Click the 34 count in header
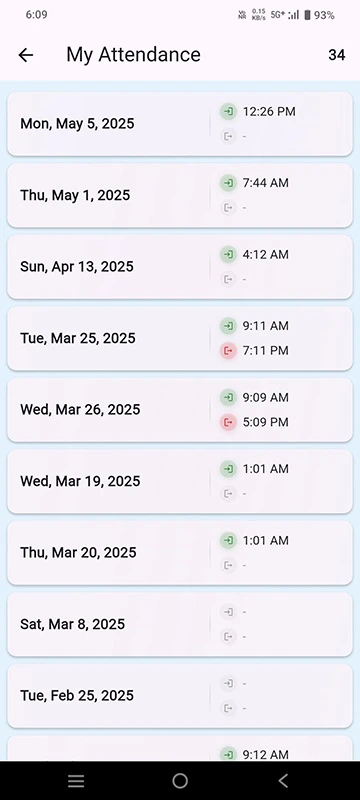This screenshot has height=800, width=360. click(x=337, y=55)
